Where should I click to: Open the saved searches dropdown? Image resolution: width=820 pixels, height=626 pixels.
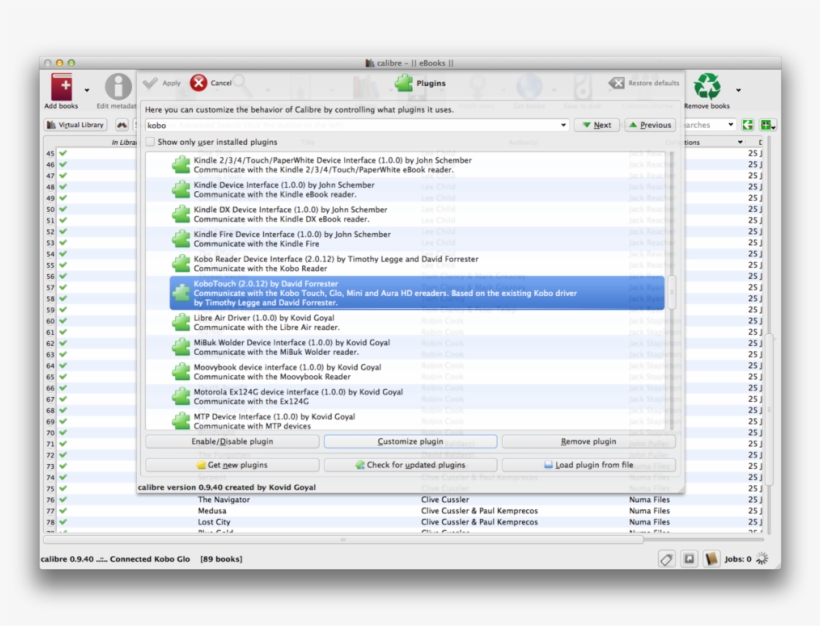point(731,125)
